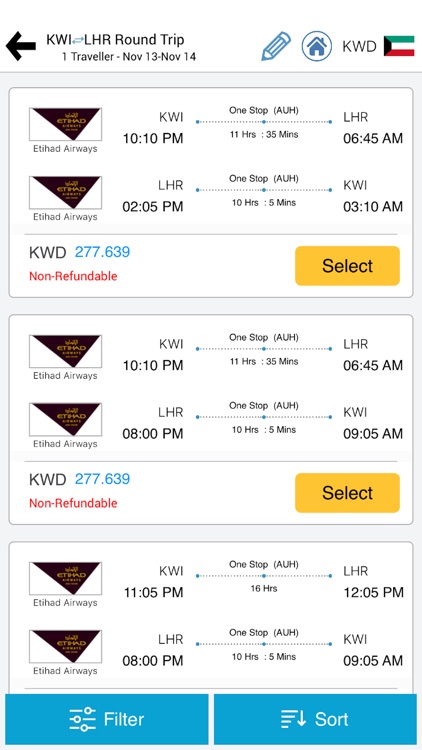Go home via the house icon
The width and height of the screenshot is (422, 750).
[x=317, y=46]
